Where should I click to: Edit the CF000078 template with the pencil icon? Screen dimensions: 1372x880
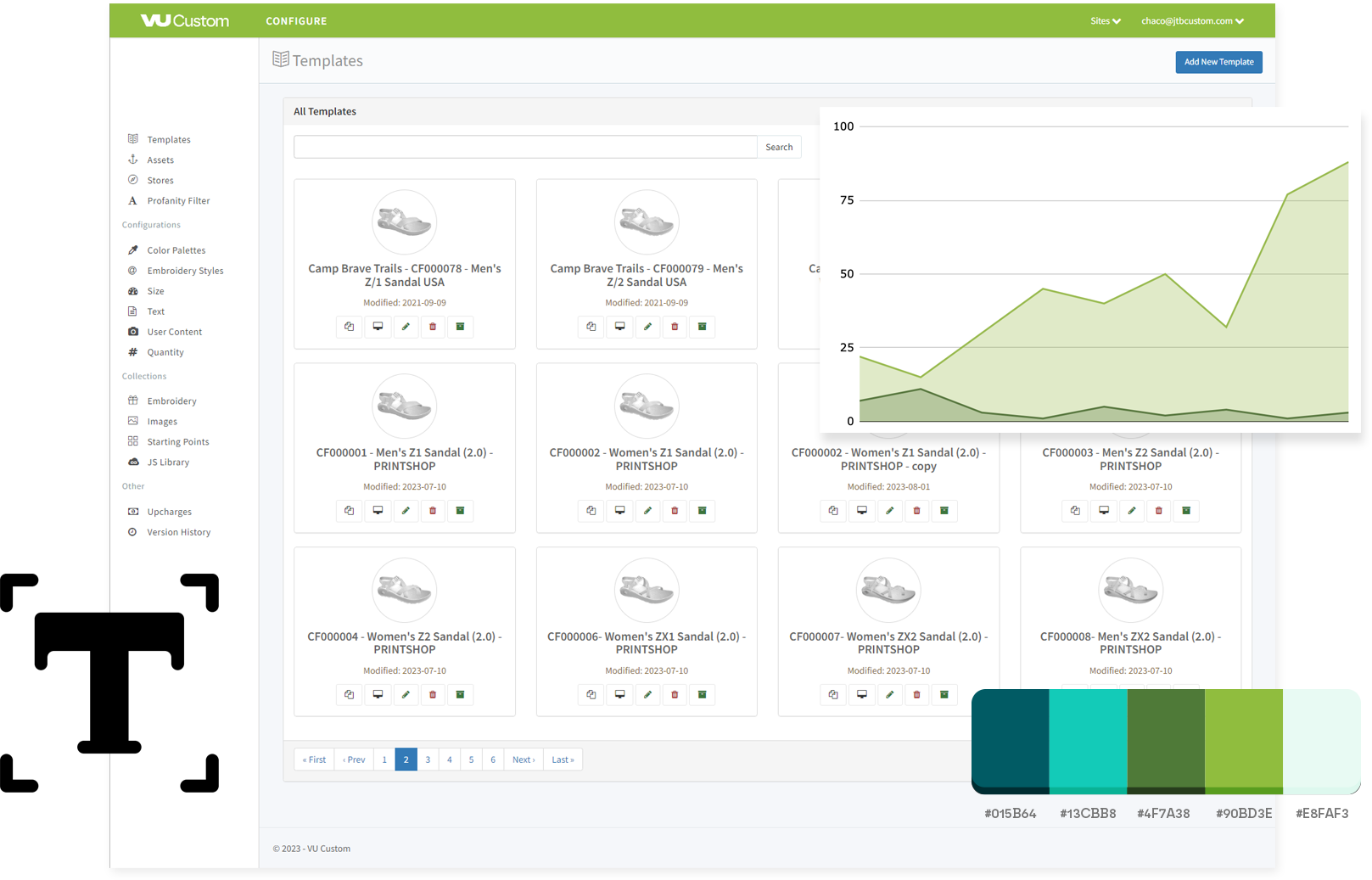click(x=406, y=327)
